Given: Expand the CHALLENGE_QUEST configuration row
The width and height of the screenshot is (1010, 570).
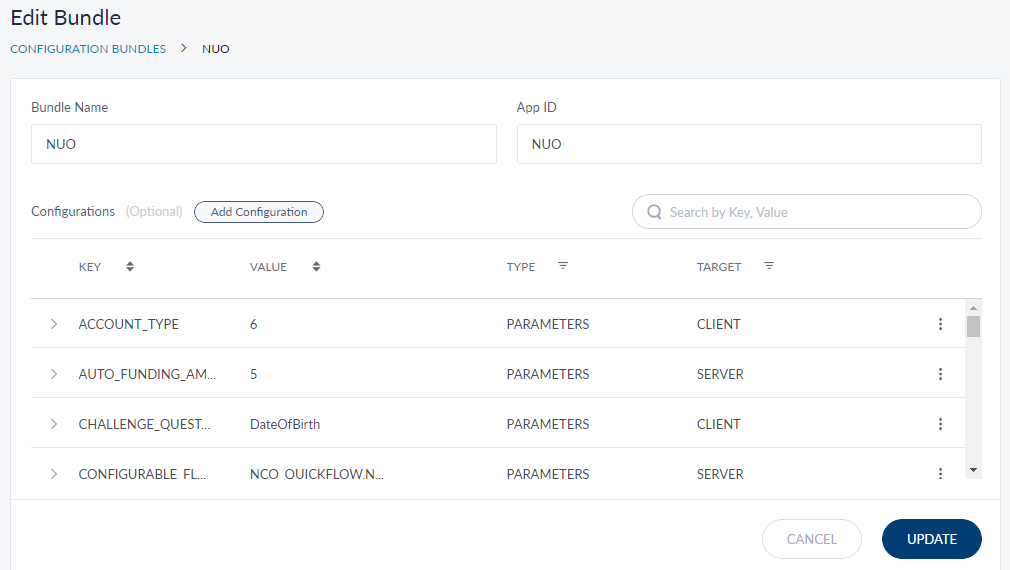Looking at the screenshot, I should pyautogui.click(x=54, y=424).
